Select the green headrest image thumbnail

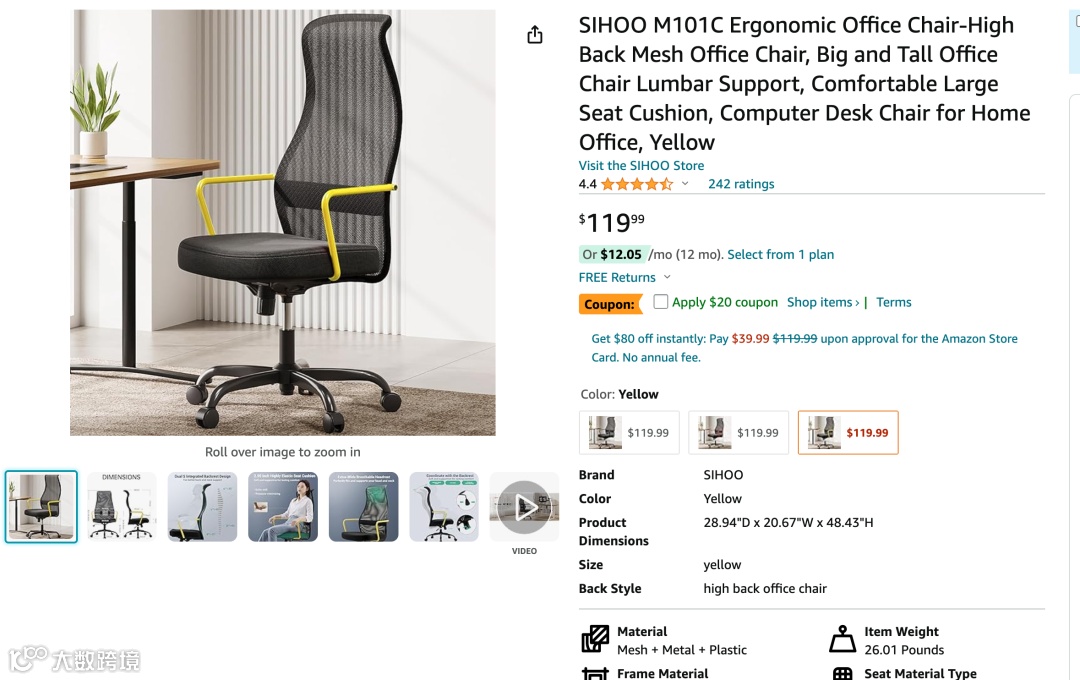pos(364,507)
